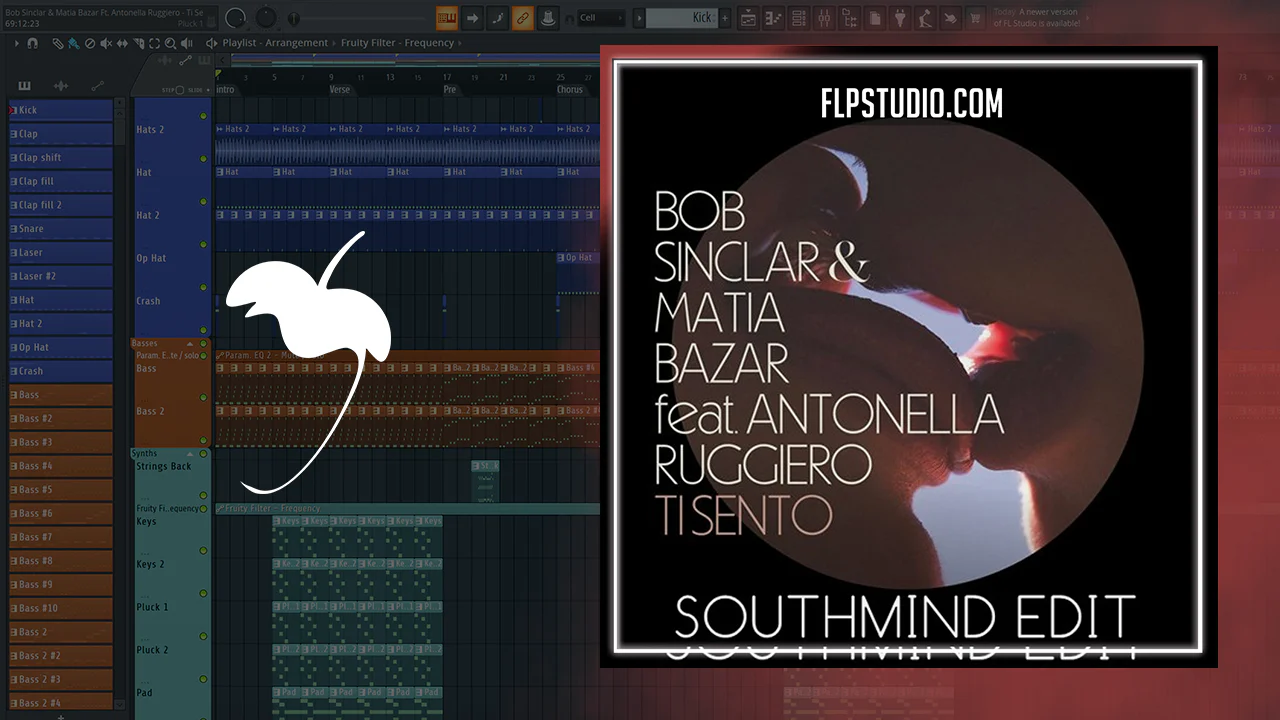This screenshot has width=1280, height=720.
Task: Open the piano roll view icon
Action: 774,17
